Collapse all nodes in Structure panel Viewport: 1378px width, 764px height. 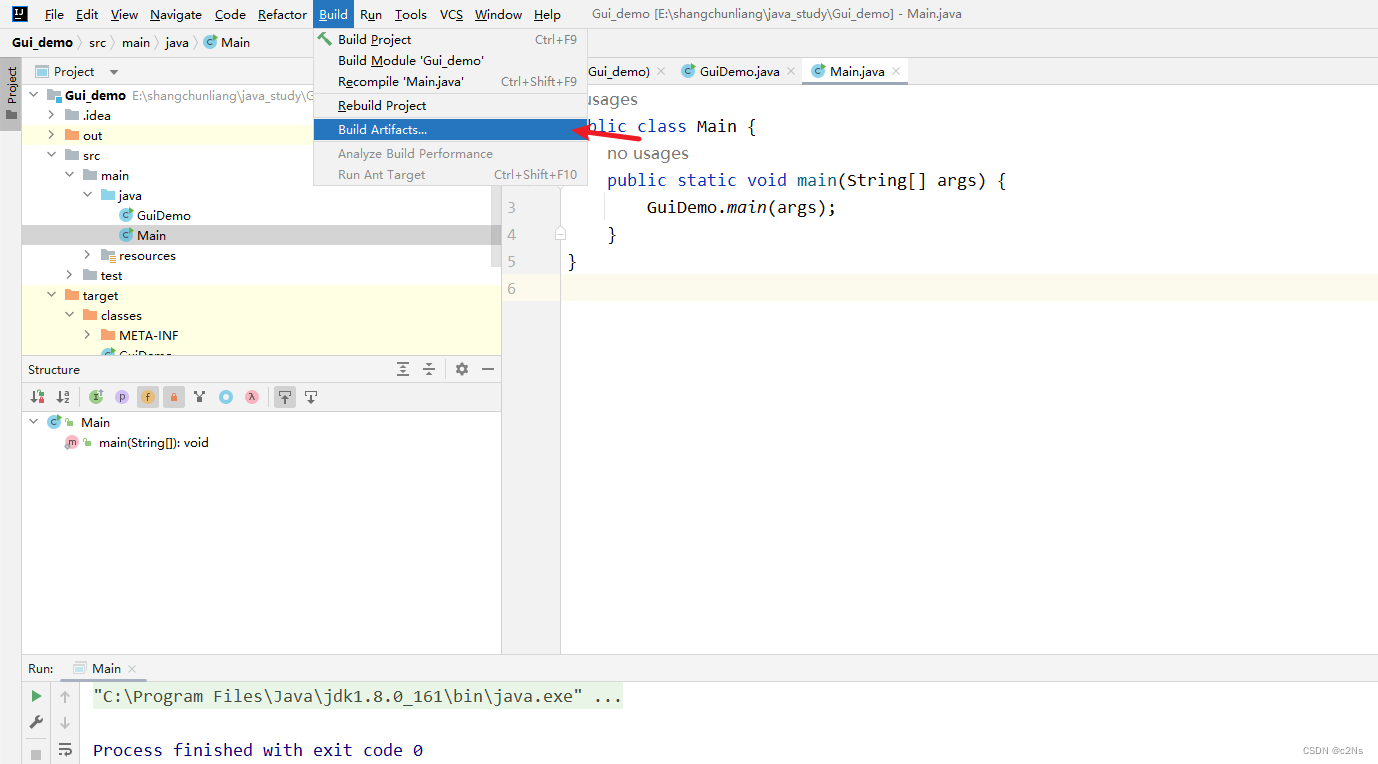[x=429, y=369]
